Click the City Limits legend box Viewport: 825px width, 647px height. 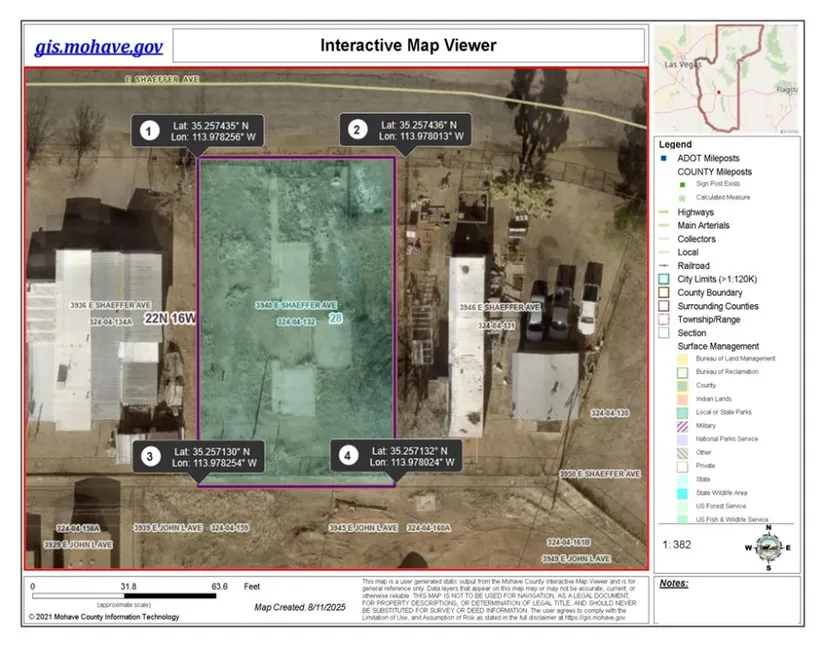tap(664, 279)
